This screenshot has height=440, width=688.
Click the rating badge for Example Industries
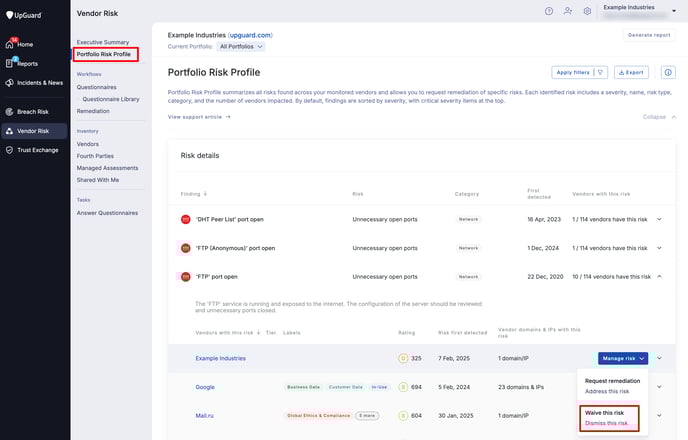[403, 358]
